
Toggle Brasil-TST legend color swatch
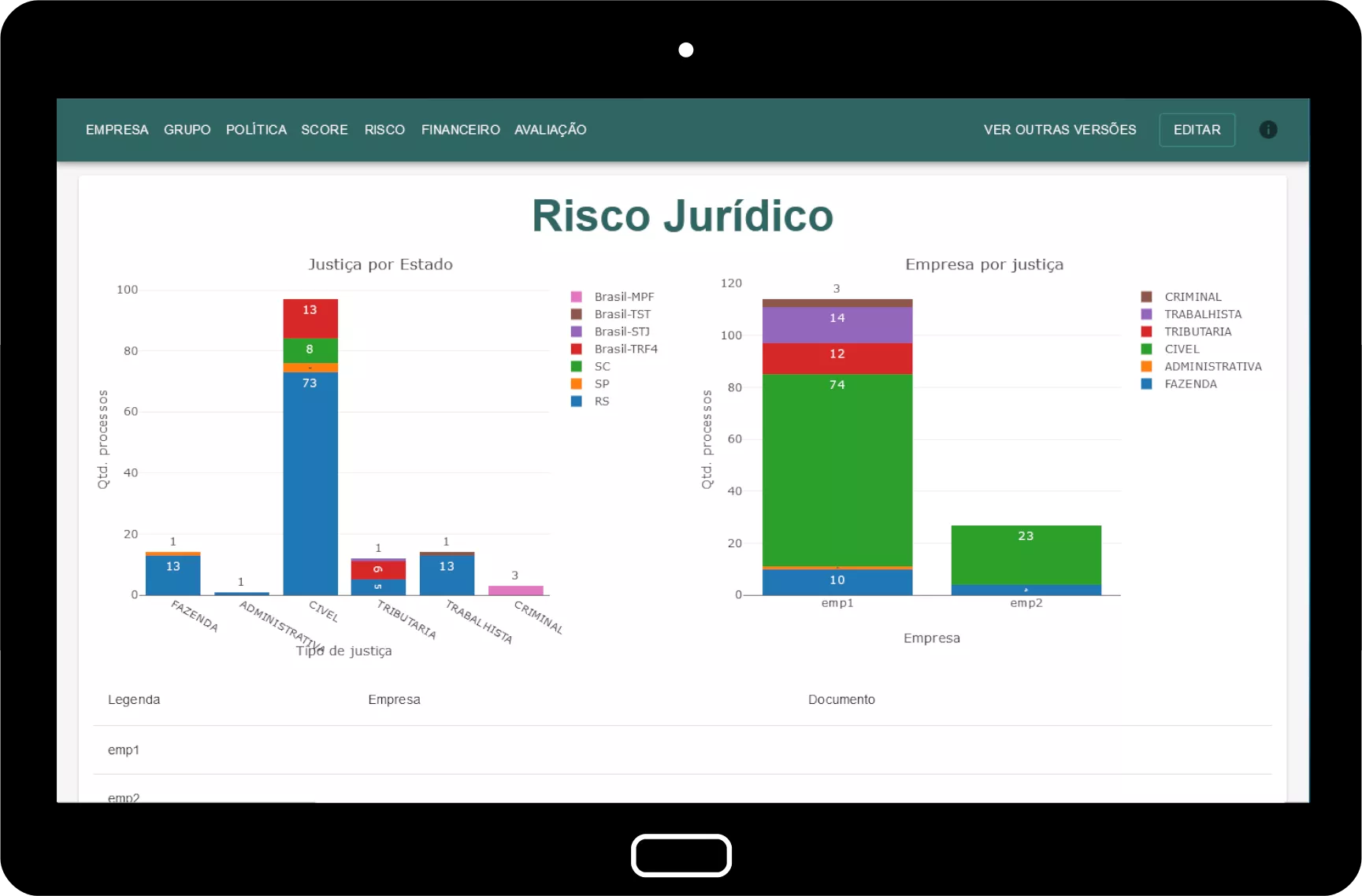(577, 314)
